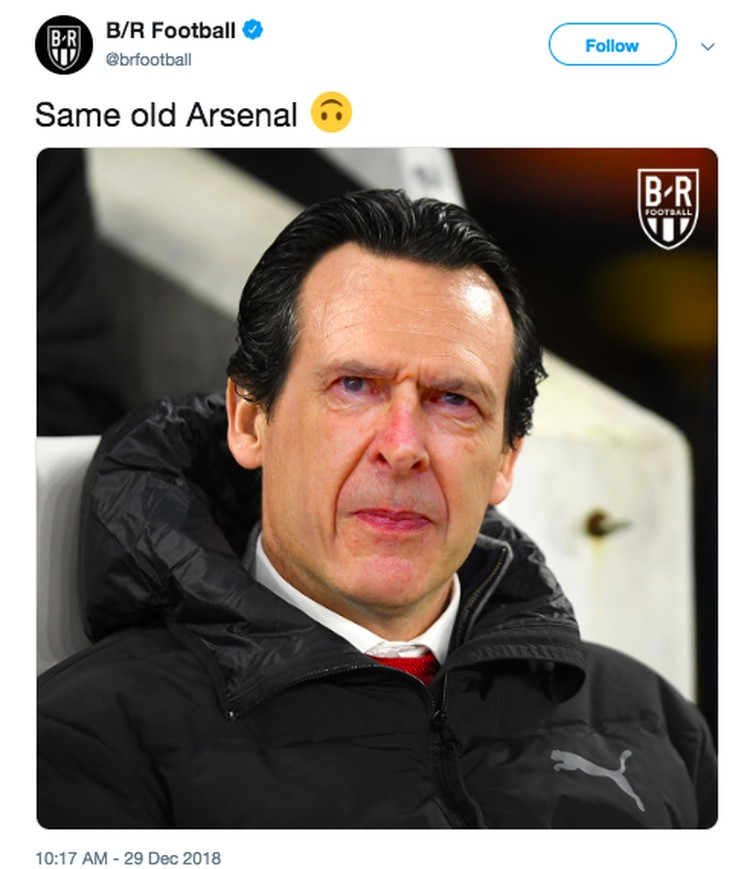Open the B/R Football display name link
Viewport: 750px width, 869px height.
click(171, 30)
